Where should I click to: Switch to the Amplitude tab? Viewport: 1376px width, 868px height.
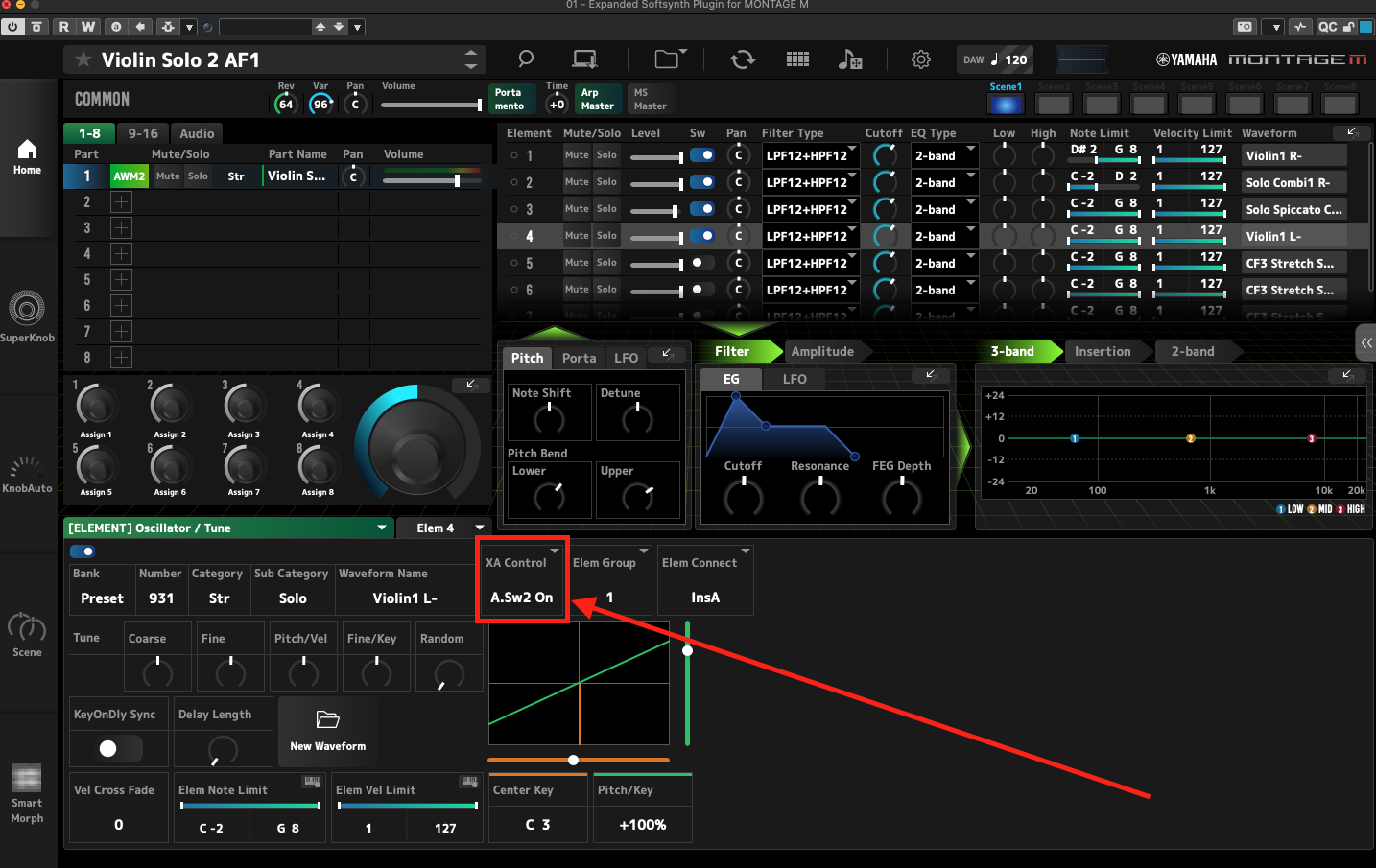point(822,351)
